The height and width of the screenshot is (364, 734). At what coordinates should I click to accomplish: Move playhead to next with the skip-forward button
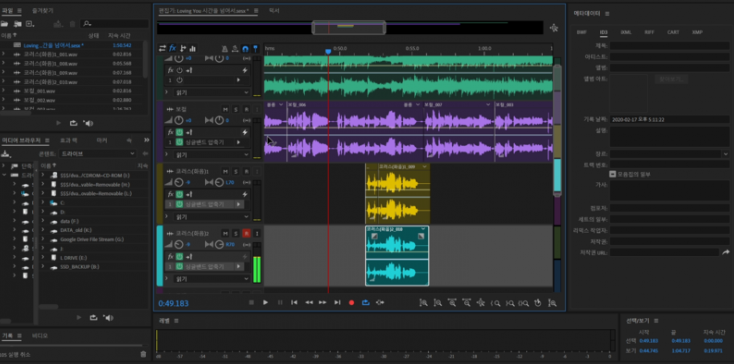click(337, 302)
